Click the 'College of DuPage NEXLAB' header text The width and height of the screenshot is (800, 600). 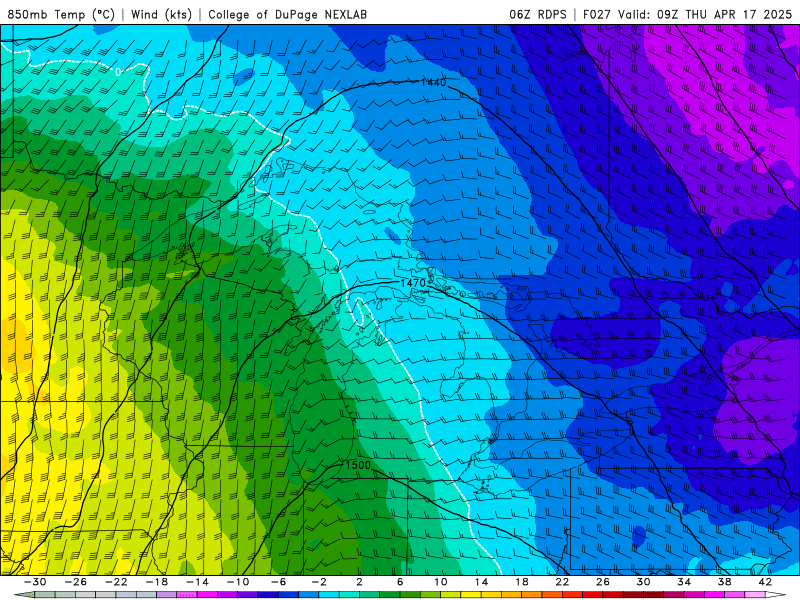tap(287, 14)
